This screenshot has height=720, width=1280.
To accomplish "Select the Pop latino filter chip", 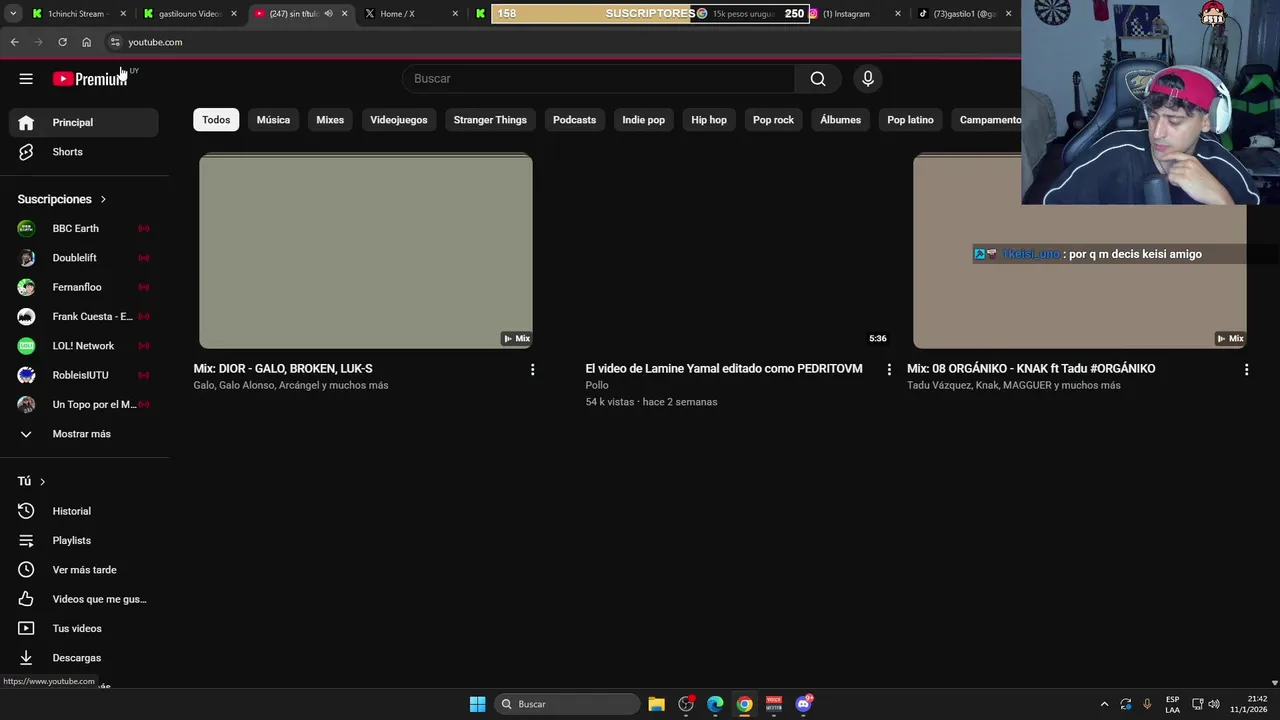I will 910,120.
